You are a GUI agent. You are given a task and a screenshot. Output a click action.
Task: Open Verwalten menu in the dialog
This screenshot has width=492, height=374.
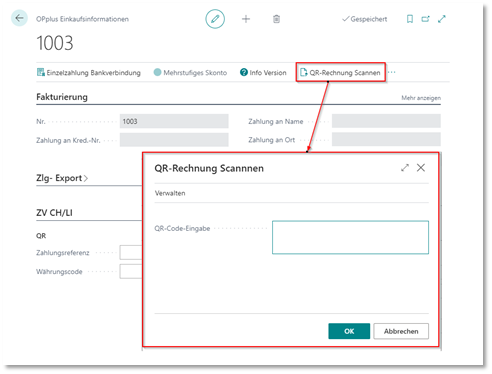(170, 193)
